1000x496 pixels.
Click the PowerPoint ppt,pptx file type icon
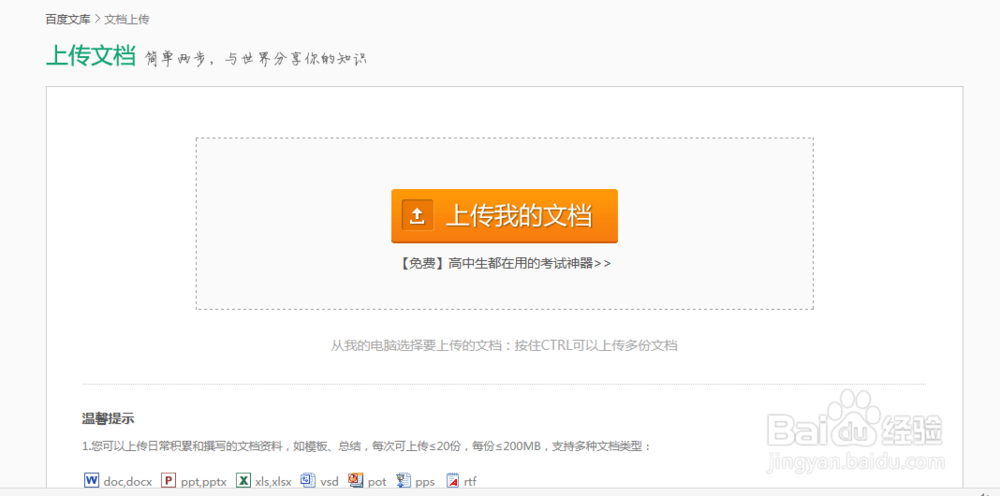click(168, 480)
